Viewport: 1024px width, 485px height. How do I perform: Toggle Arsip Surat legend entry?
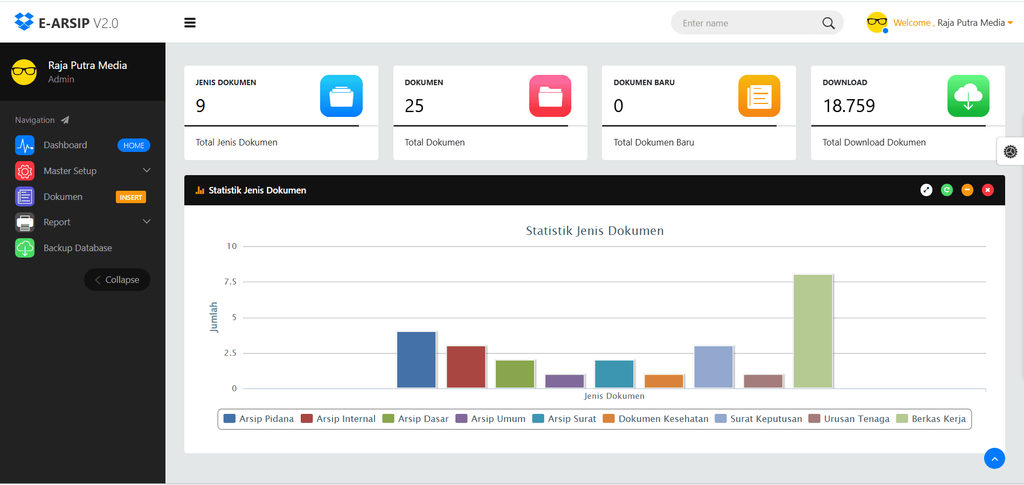pos(564,418)
